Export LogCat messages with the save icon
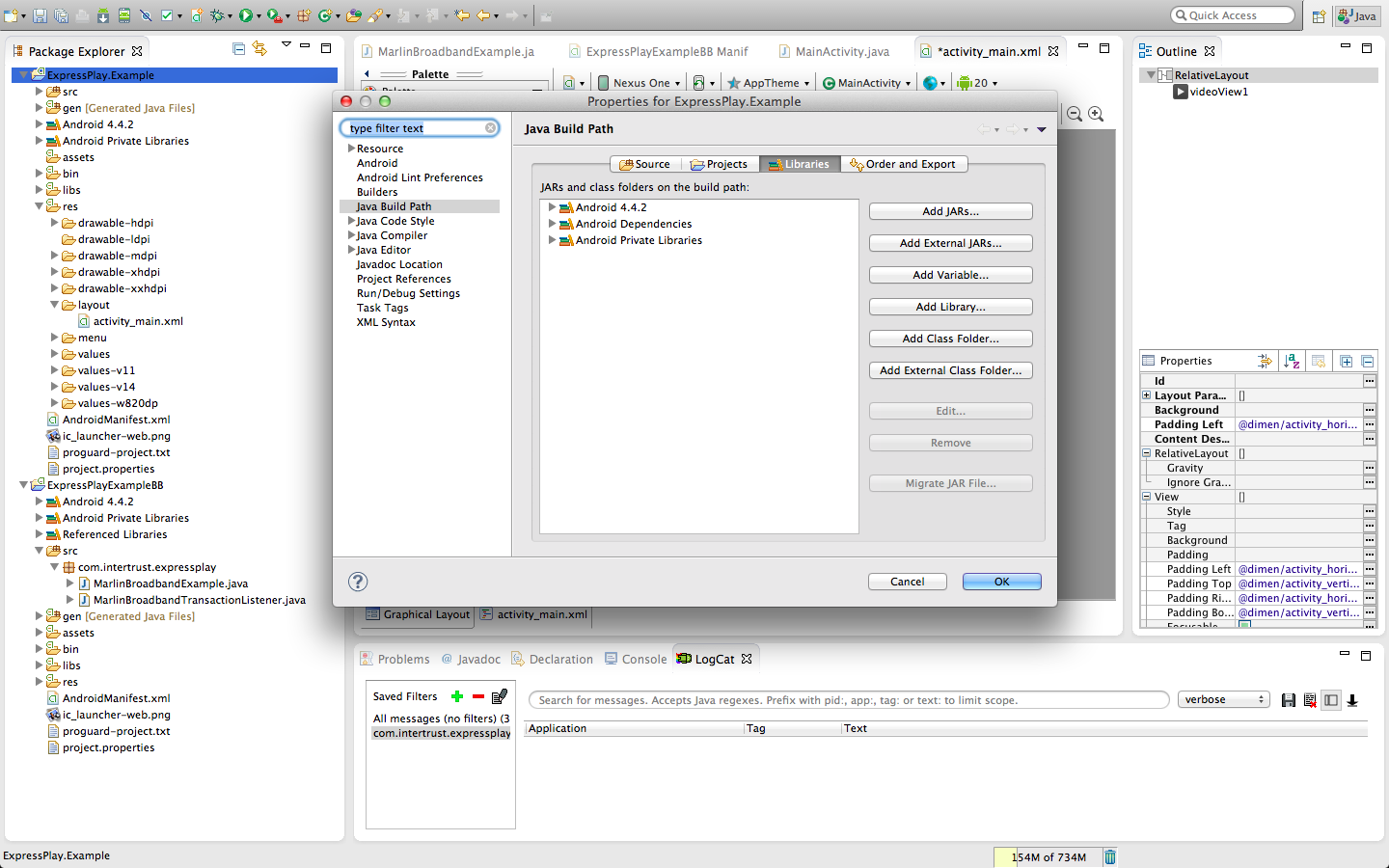Image resolution: width=1389 pixels, height=868 pixels. [x=1288, y=699]
